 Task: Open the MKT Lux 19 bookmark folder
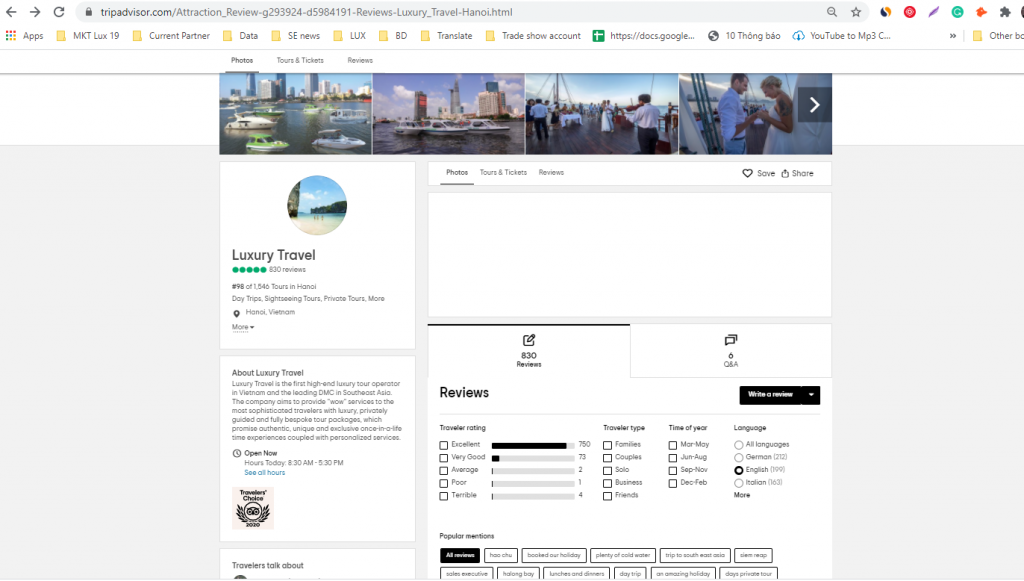88,35
